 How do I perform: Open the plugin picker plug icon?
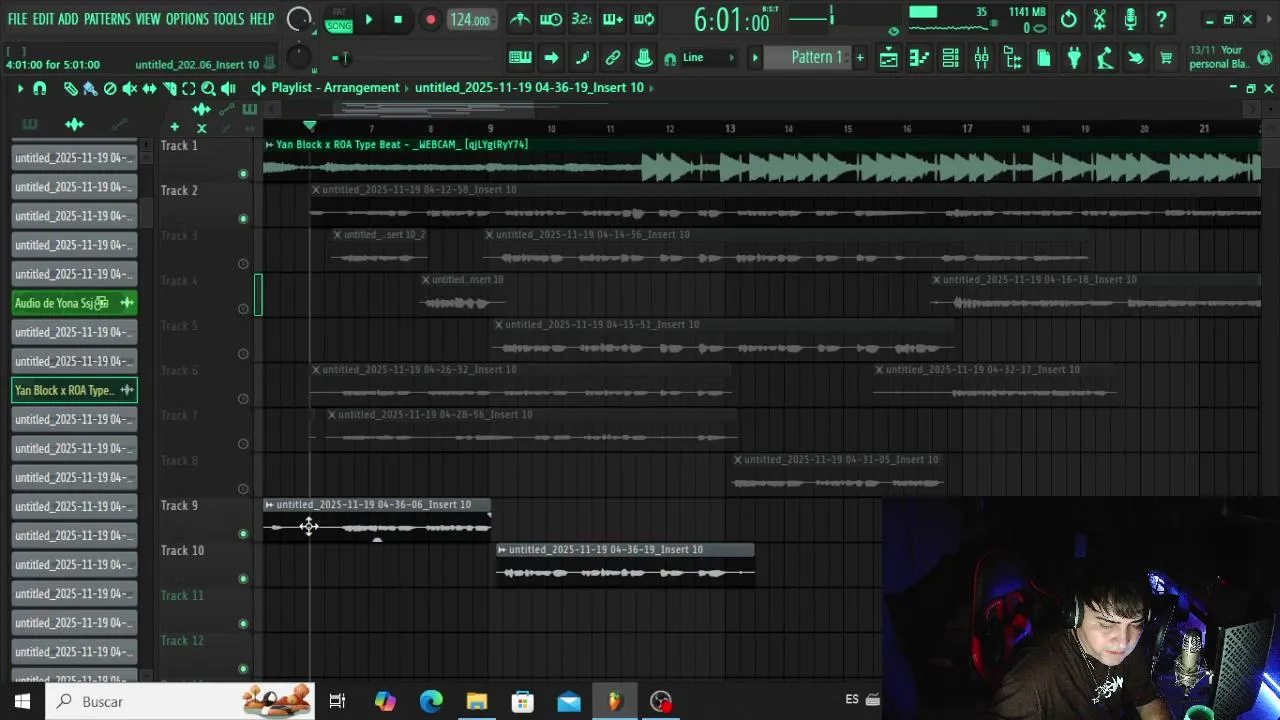(x=1074, y=58)
